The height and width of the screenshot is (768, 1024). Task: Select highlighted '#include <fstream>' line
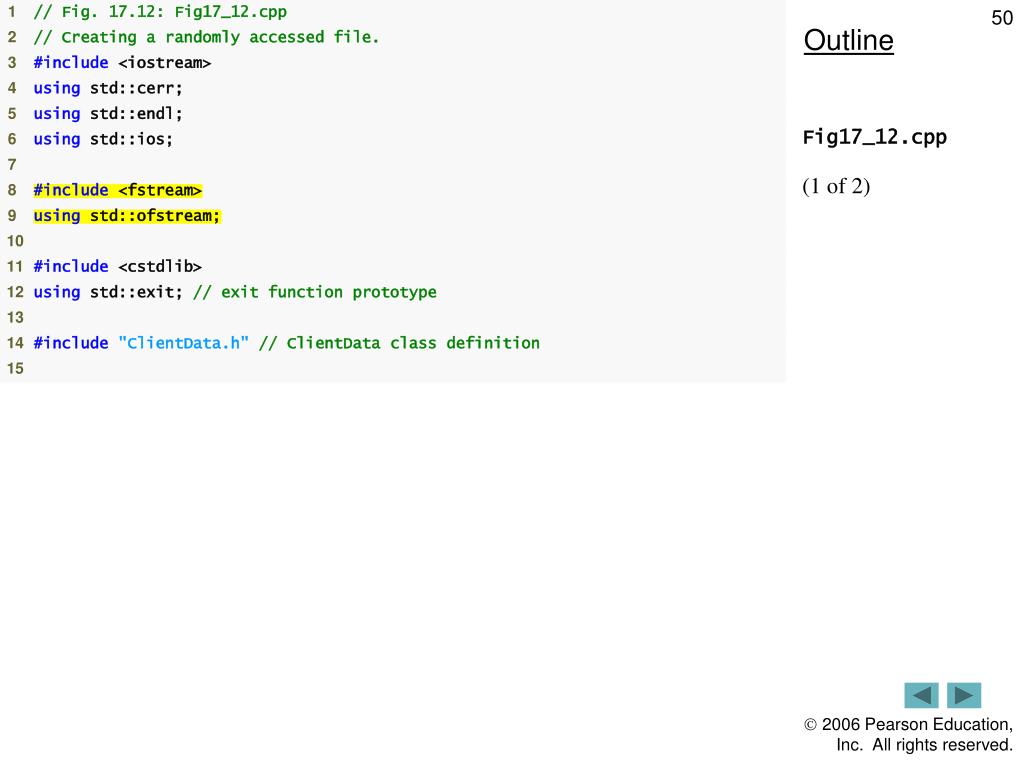(118, 190)
